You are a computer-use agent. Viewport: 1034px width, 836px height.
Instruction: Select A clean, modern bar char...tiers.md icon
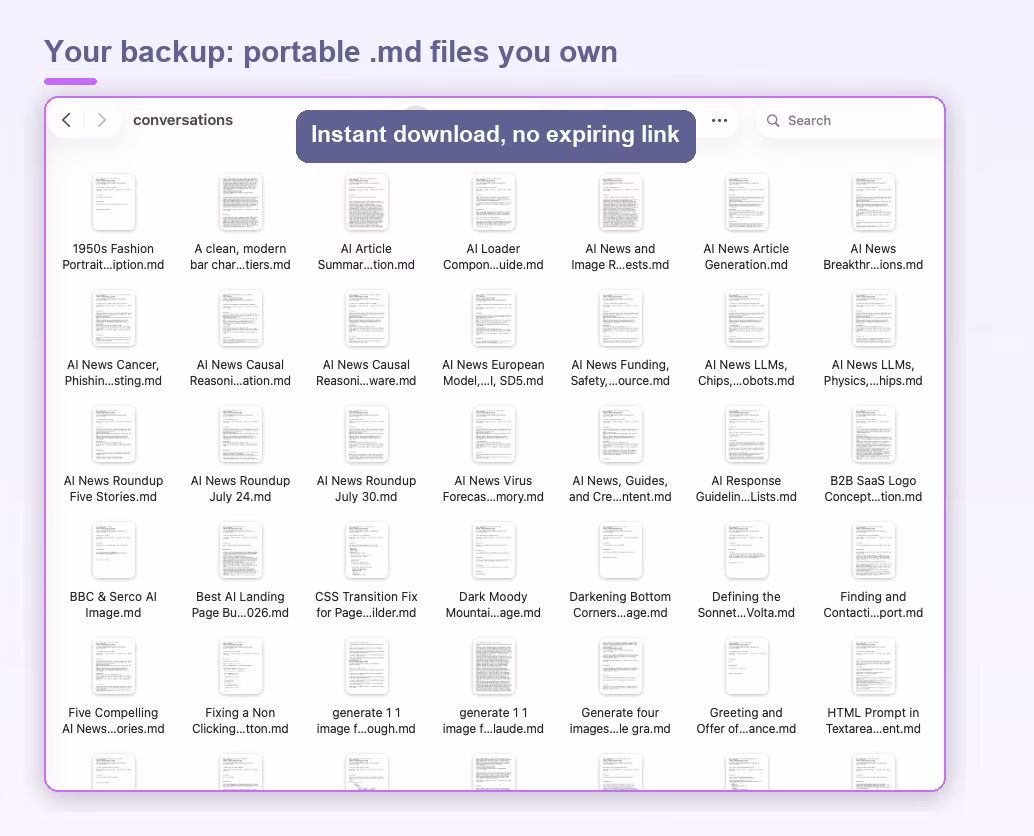point(240,202)
